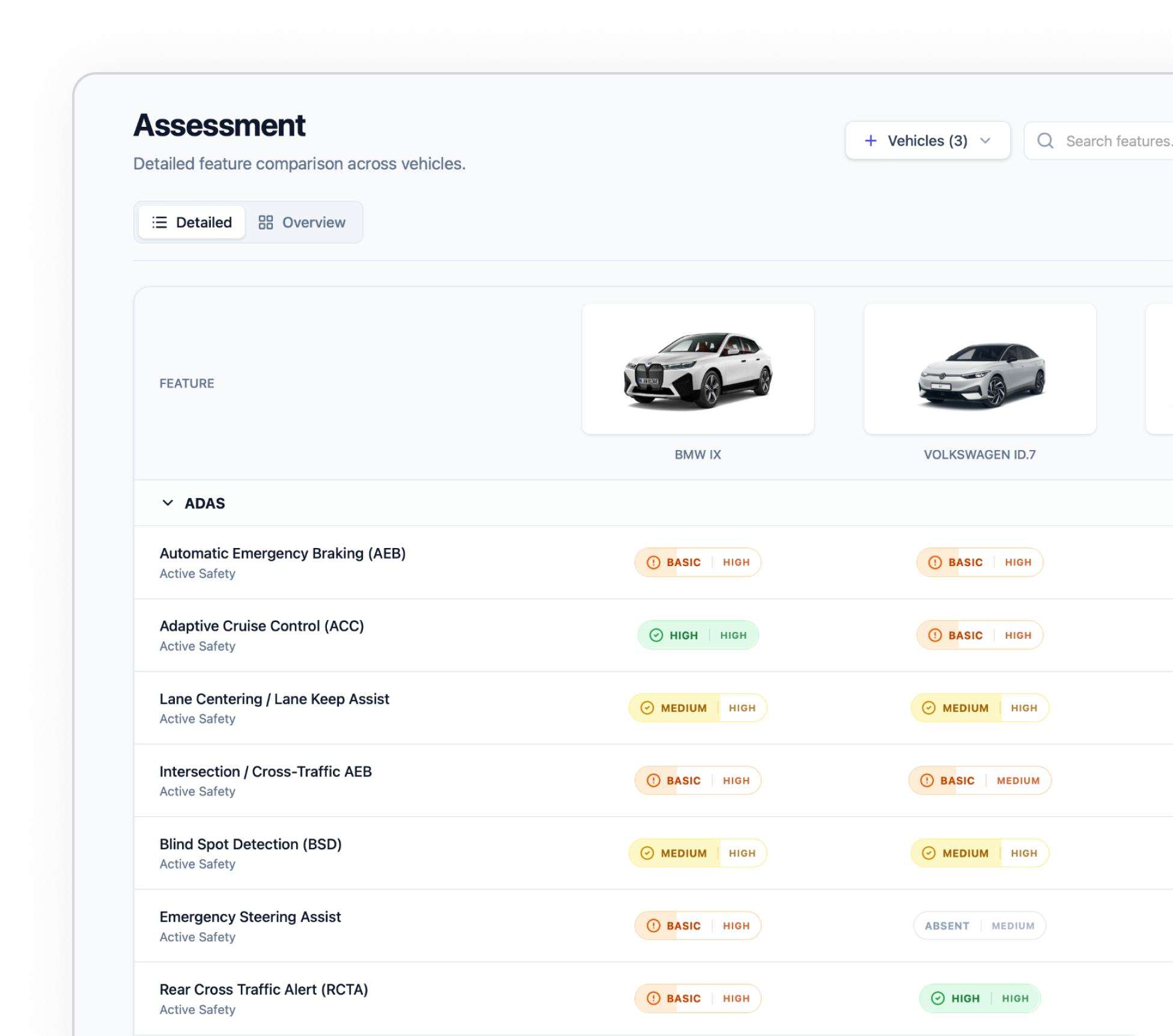Click the plus icon in Vehicles button
Screen dimensions: 1173x1036
870,141
